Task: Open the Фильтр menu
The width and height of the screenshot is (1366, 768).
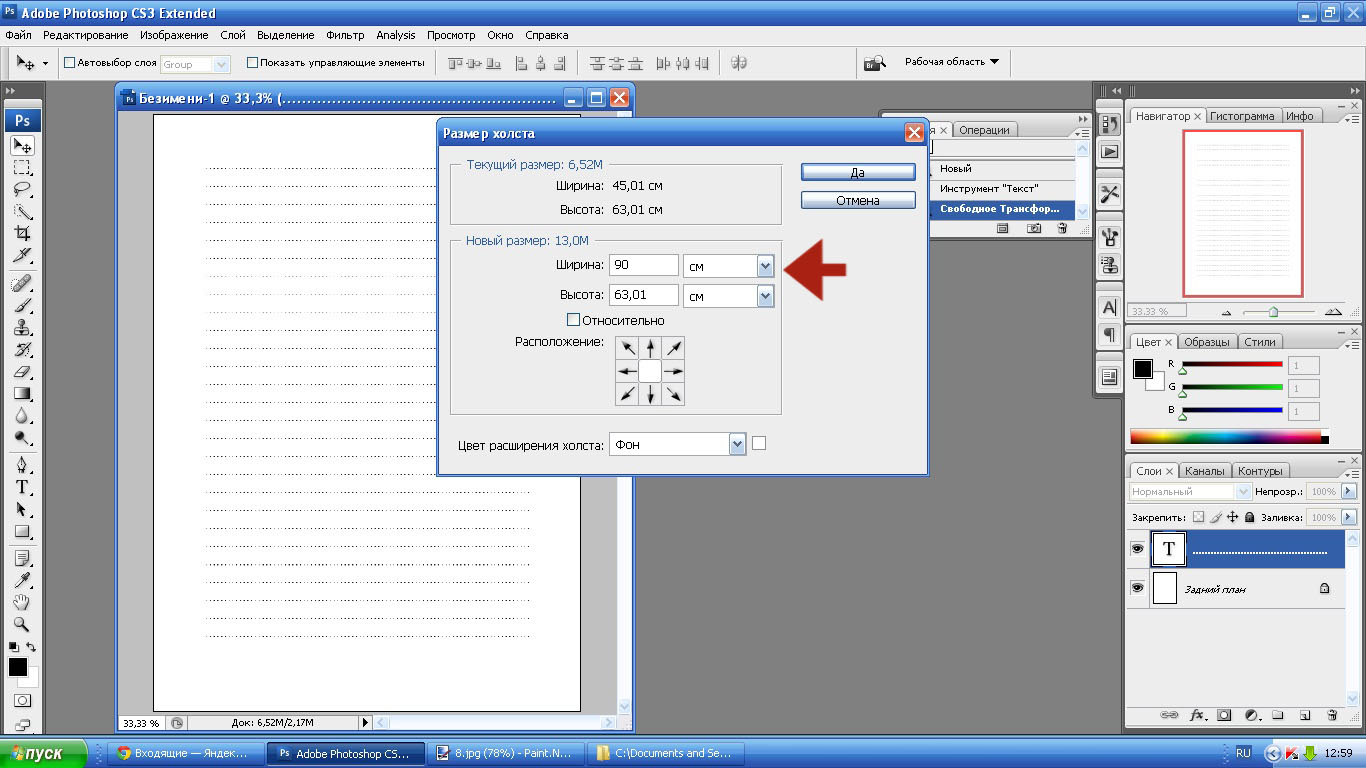Action: pyautogui.click(x=345, y=35)
